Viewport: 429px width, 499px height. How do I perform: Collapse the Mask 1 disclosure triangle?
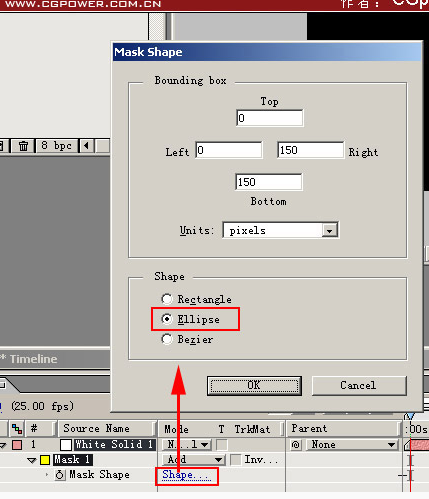pos(32,460)
